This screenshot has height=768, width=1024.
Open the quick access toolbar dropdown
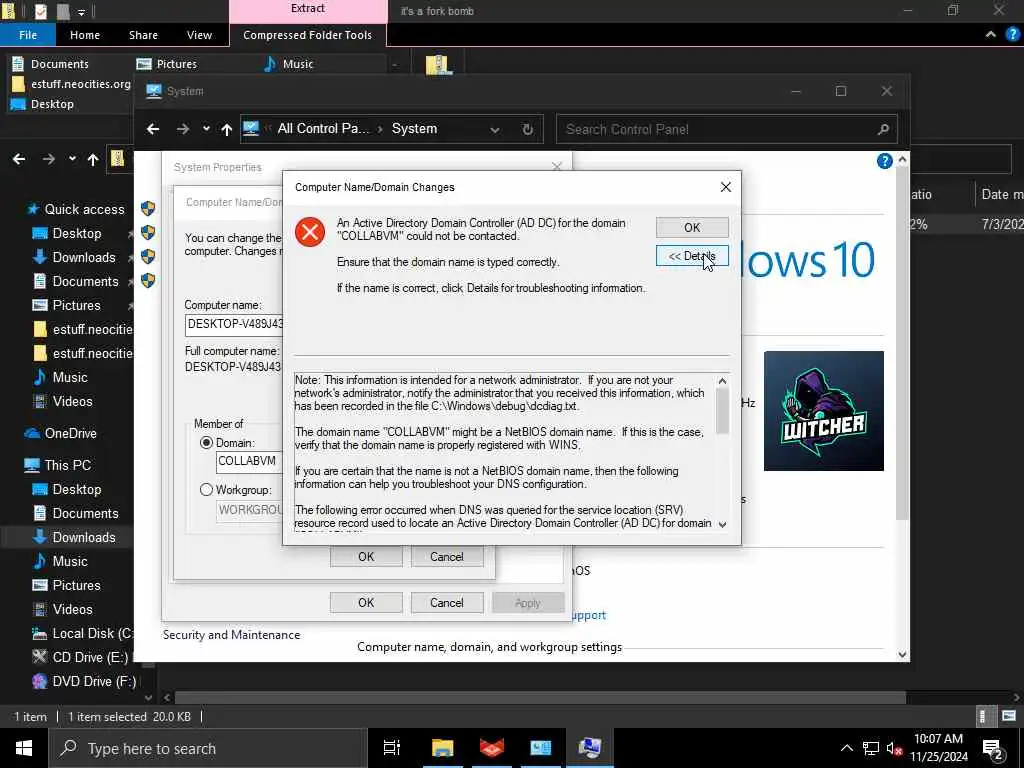coord(81,12)
